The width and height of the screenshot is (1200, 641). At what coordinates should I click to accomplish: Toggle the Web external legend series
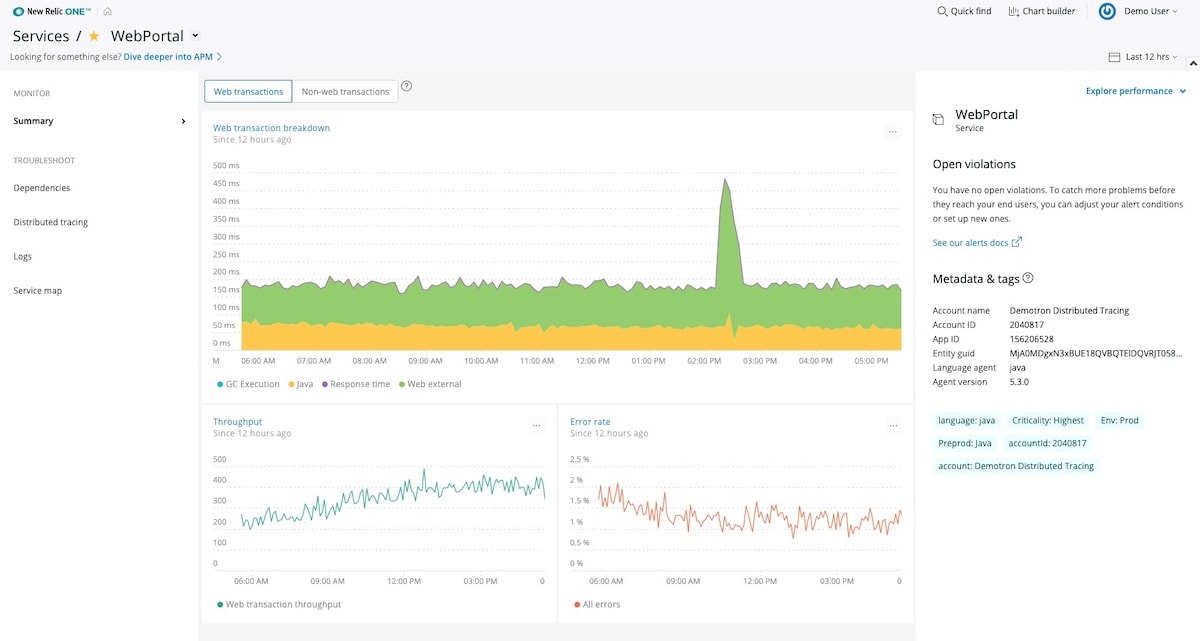tap(430, 384)
